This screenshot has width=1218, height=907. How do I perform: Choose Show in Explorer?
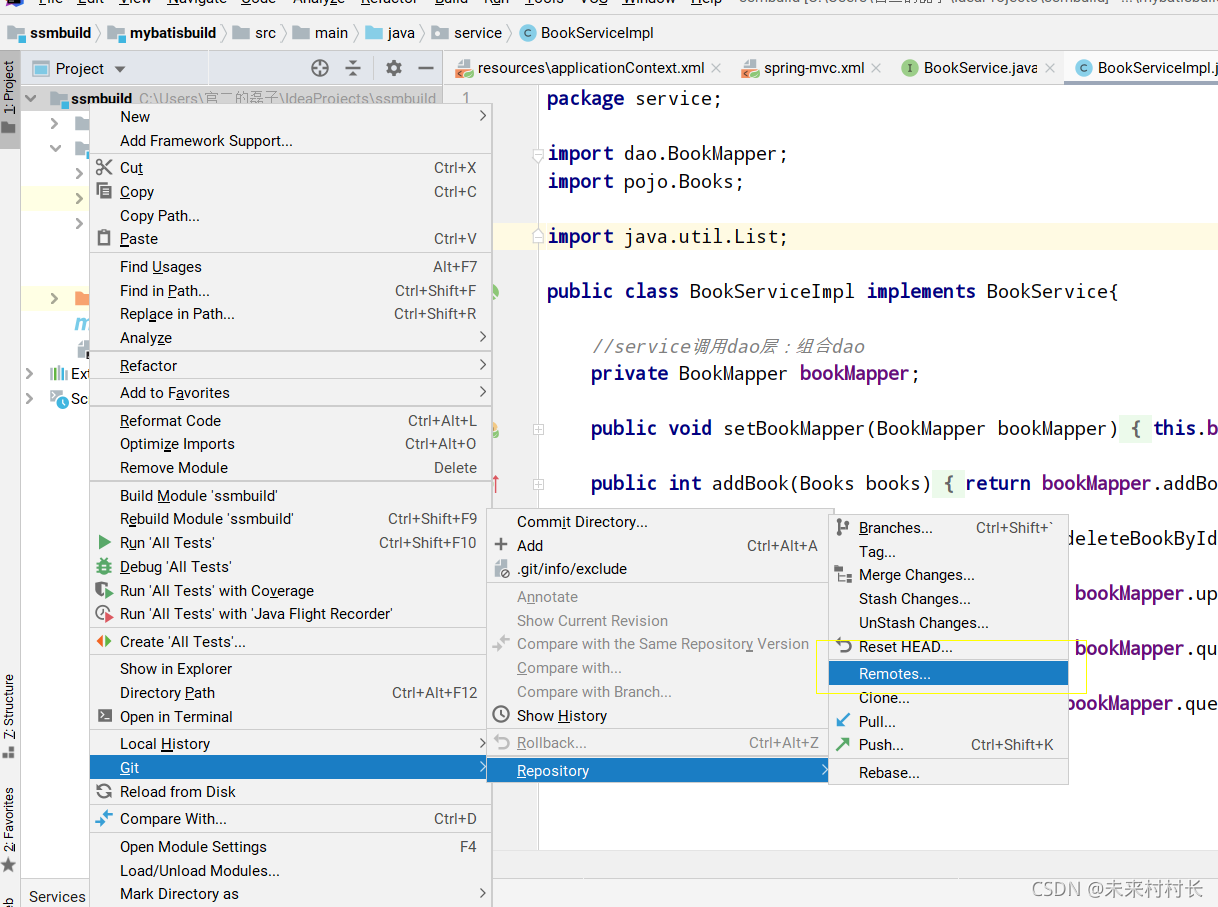pyautogui.click(x=291, y=669)
